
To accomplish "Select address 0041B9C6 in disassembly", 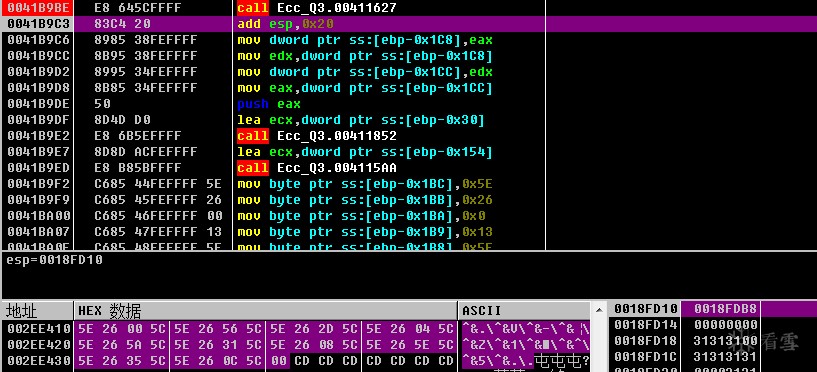I will (38, 40).
